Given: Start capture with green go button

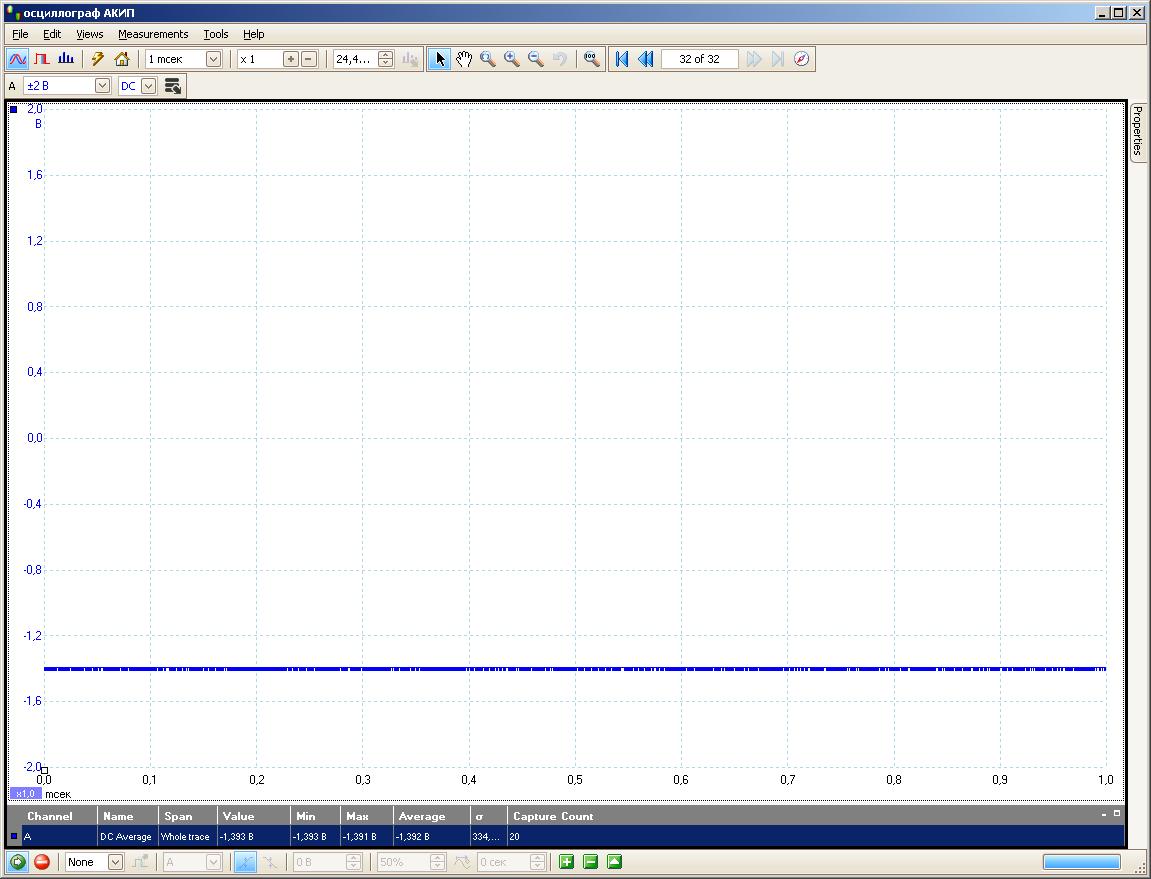Looking at the screenshot, I should pyautogui.click(x=18, y=862).
